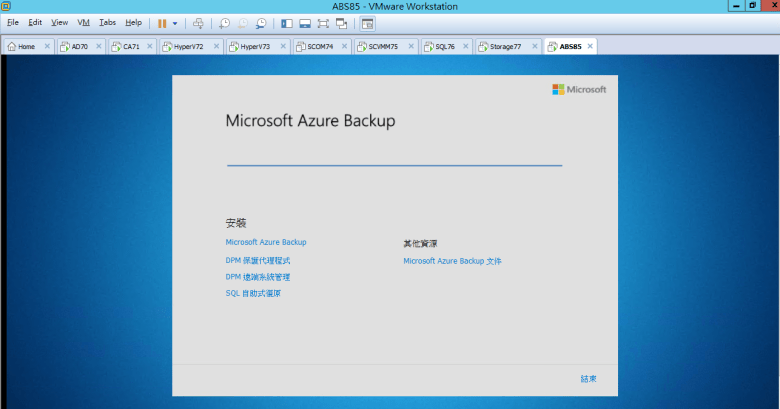This screenshot has width=780, height=409.
Task: Click the console view toolbar icon
Action: coord(367,22)
